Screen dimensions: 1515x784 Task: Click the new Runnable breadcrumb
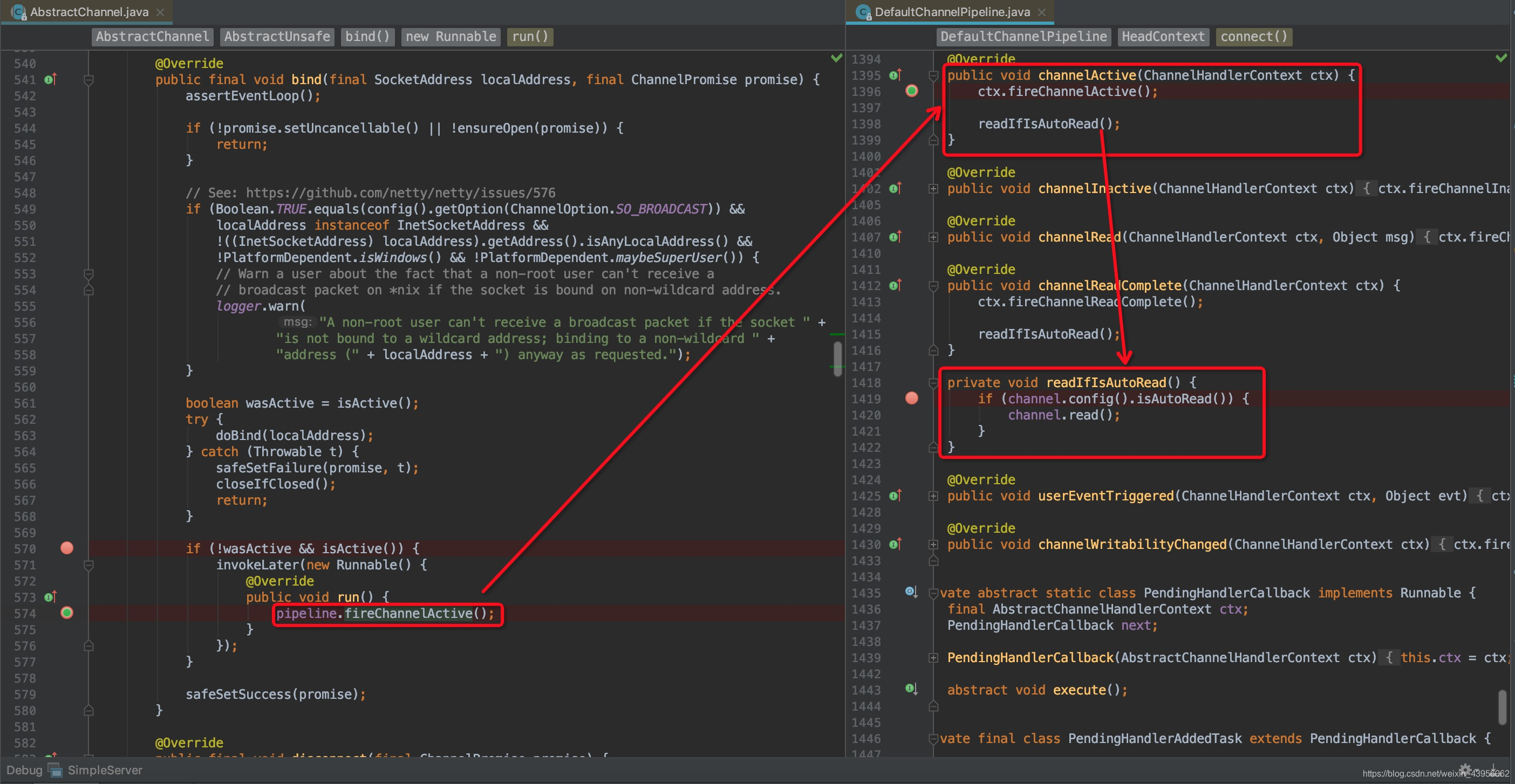click(x=451, y=37)
